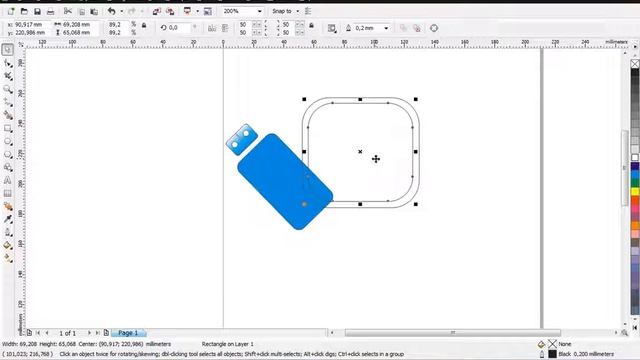Open the Welcome screen icon
The height and width of the screenshot is (360, 640).
click(208, 11)
